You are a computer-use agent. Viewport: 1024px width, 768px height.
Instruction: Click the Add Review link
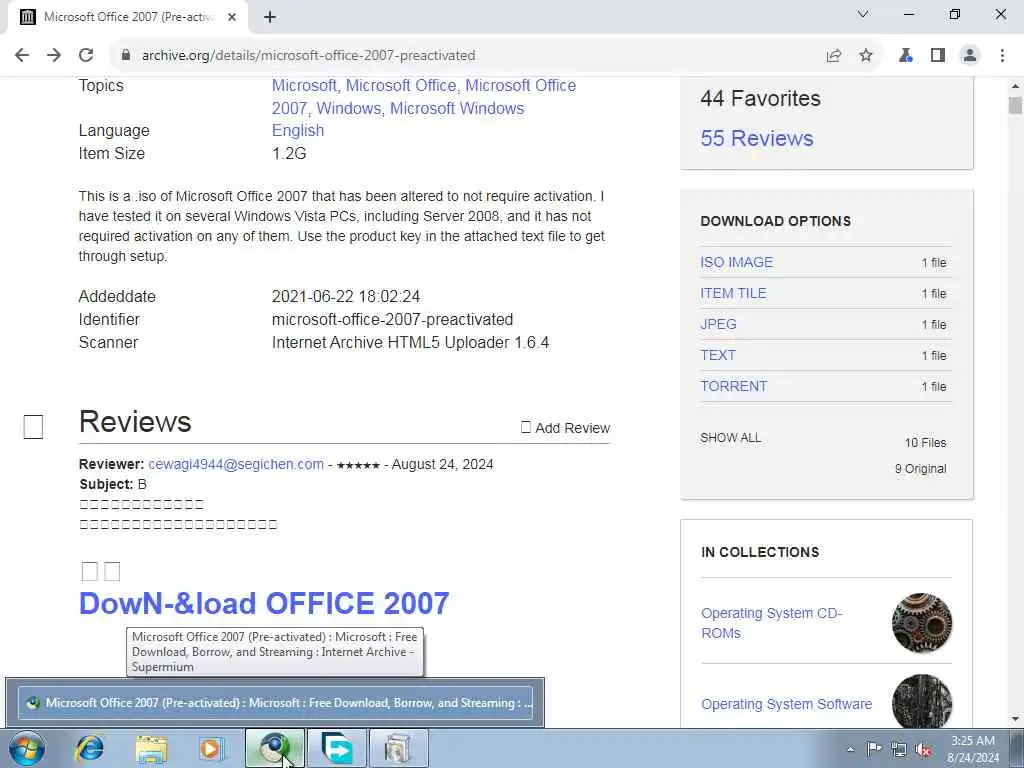[566, 428]
